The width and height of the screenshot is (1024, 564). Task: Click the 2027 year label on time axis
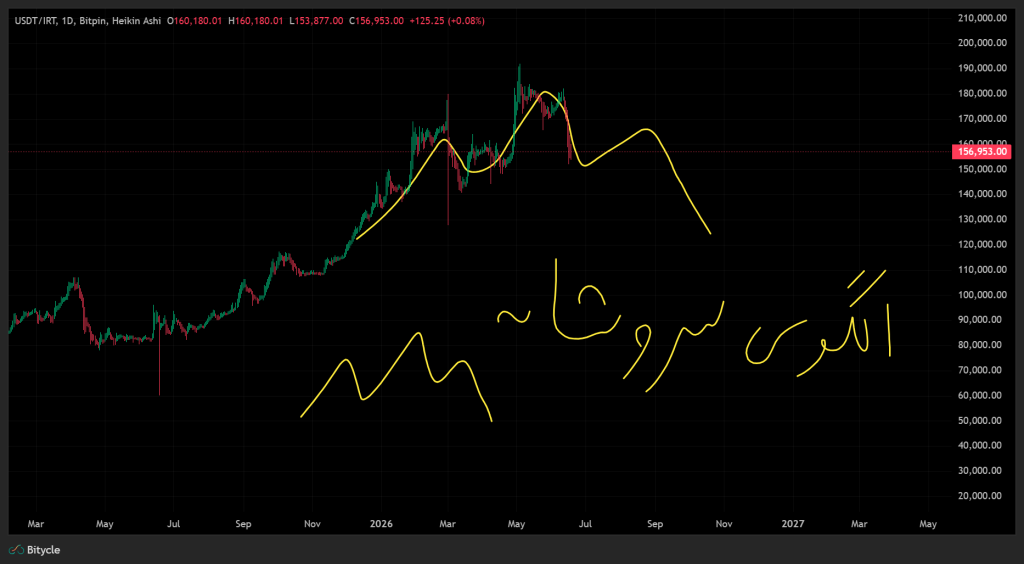point(793,524)
